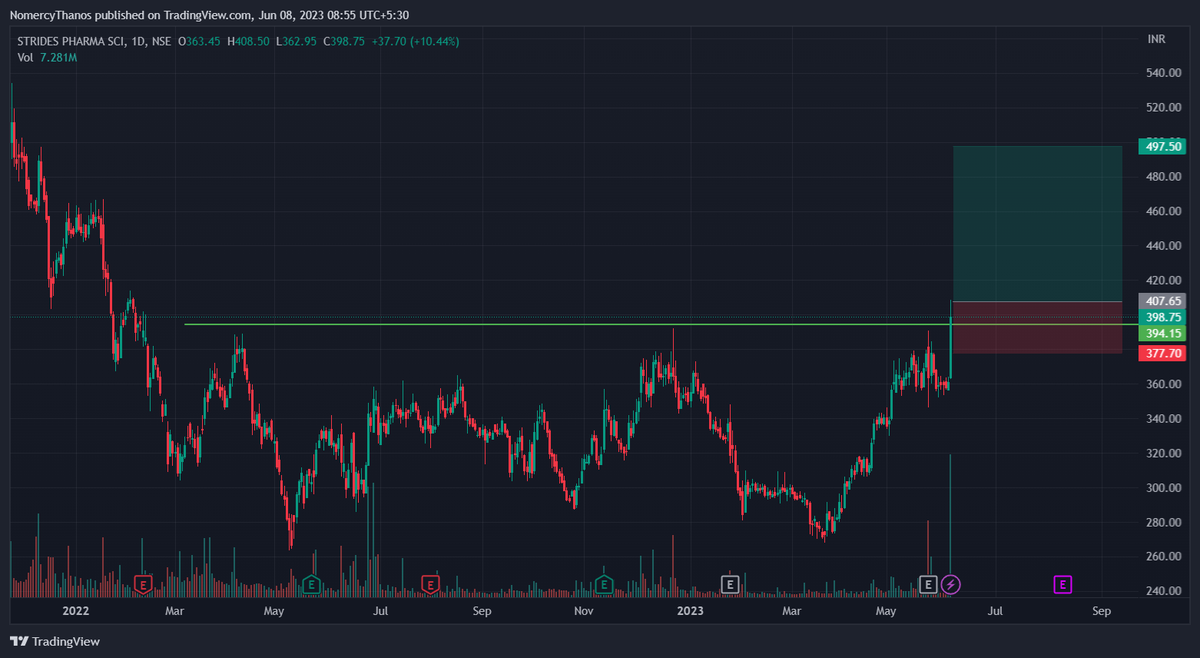Click the open value O363.45

201,42
